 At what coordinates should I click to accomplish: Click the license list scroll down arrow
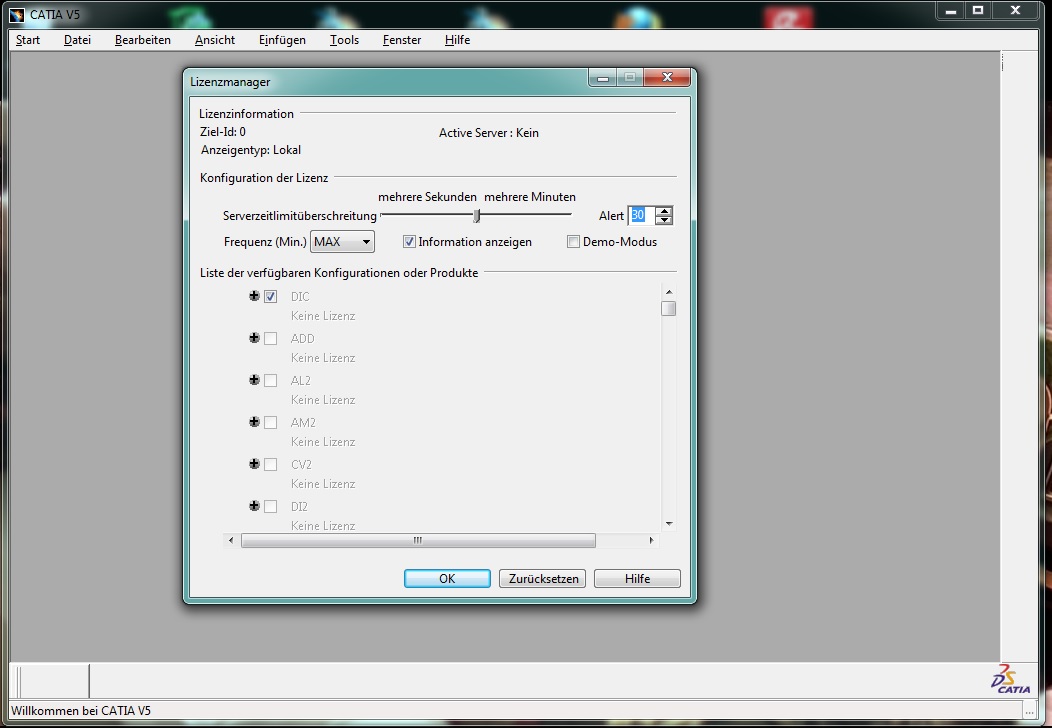(x=669, y=523)
